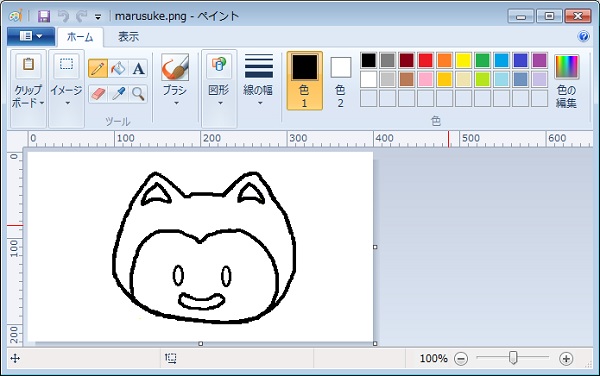Pick the orange color swatch
This screenshot has height=376, width=600.
[x=444, y=60]
